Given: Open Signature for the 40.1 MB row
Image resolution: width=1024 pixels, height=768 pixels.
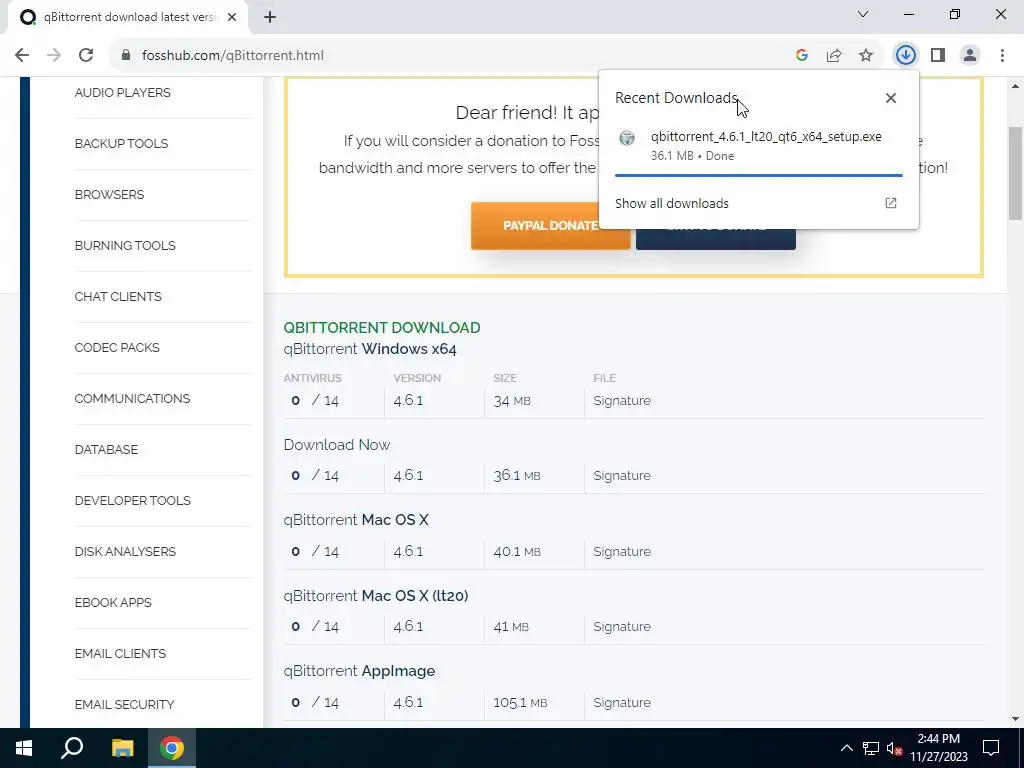Looking at the screenshot, I should tap(622, 551).
